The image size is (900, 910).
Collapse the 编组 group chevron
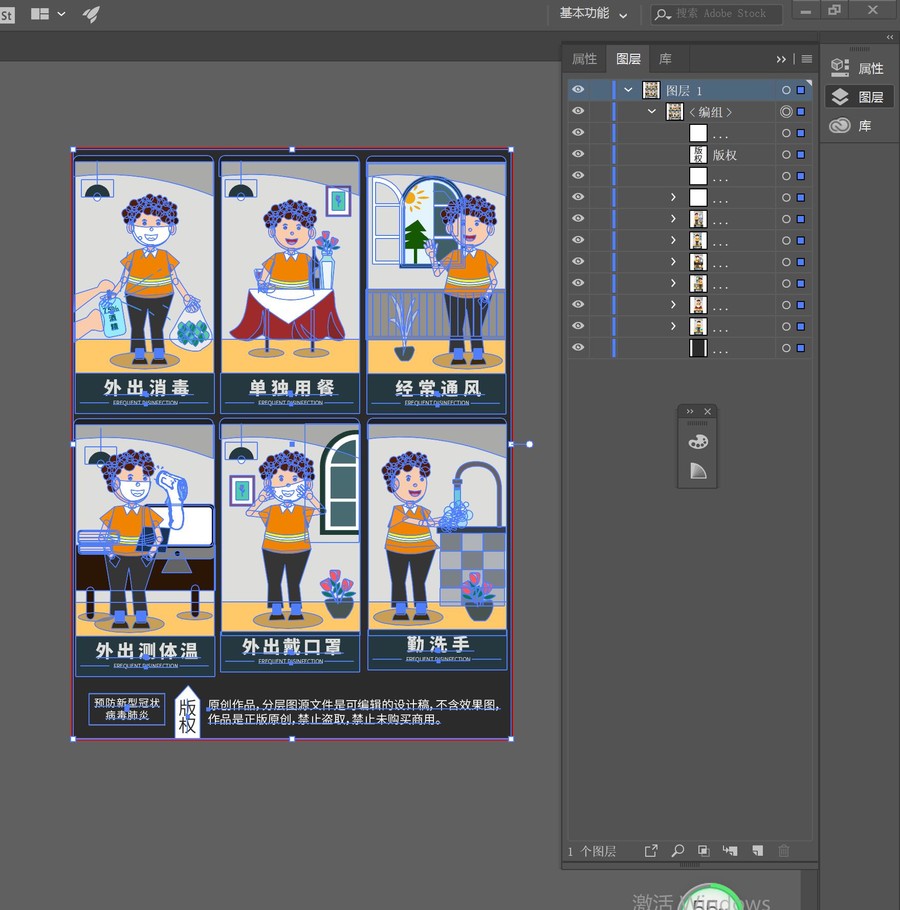pyautogui.click(x=652, y=111)
